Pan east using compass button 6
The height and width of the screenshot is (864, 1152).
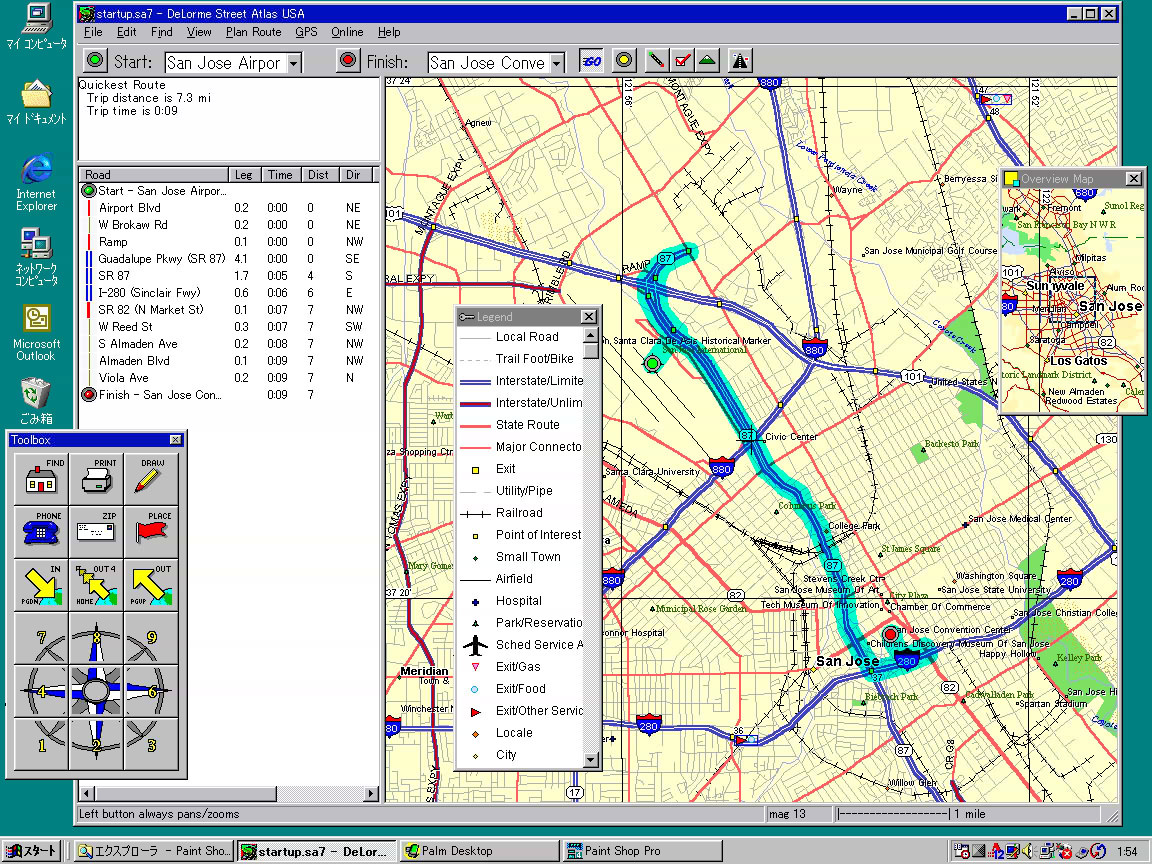pos(151,691)
